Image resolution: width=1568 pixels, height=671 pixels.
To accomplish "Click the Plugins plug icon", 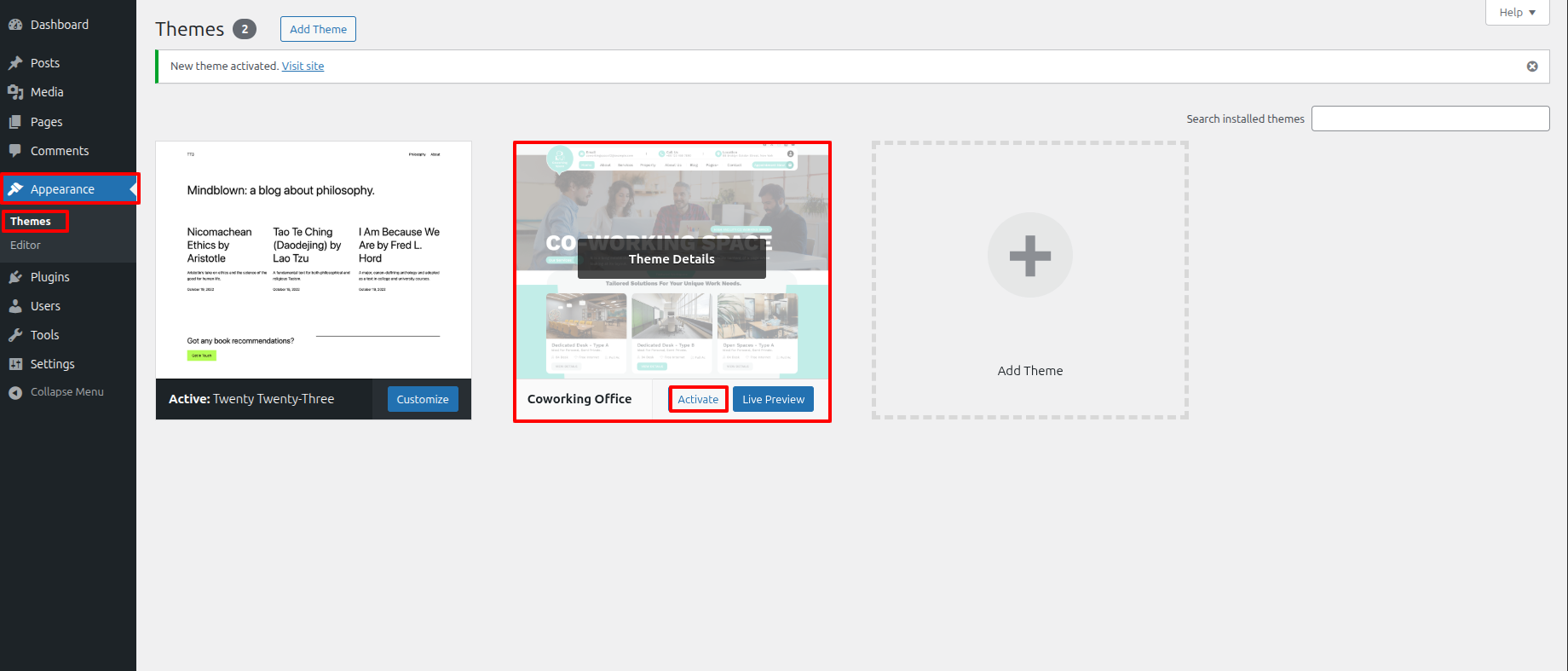I will tap(15, 277).
